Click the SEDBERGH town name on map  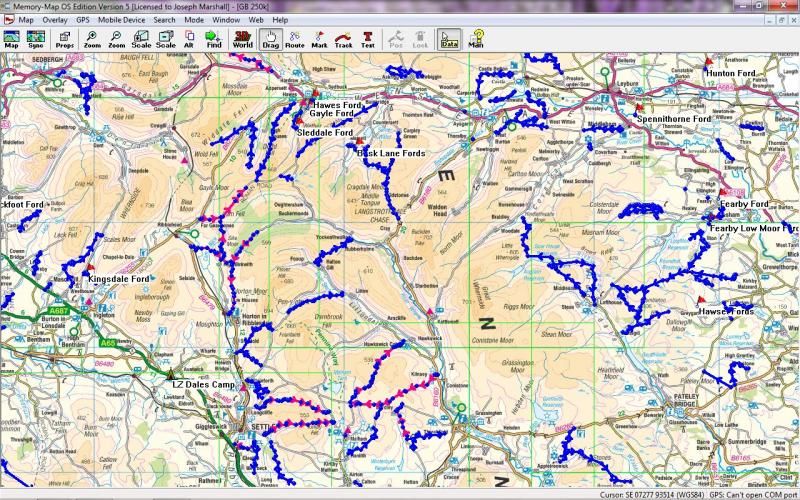pos(47,60)
